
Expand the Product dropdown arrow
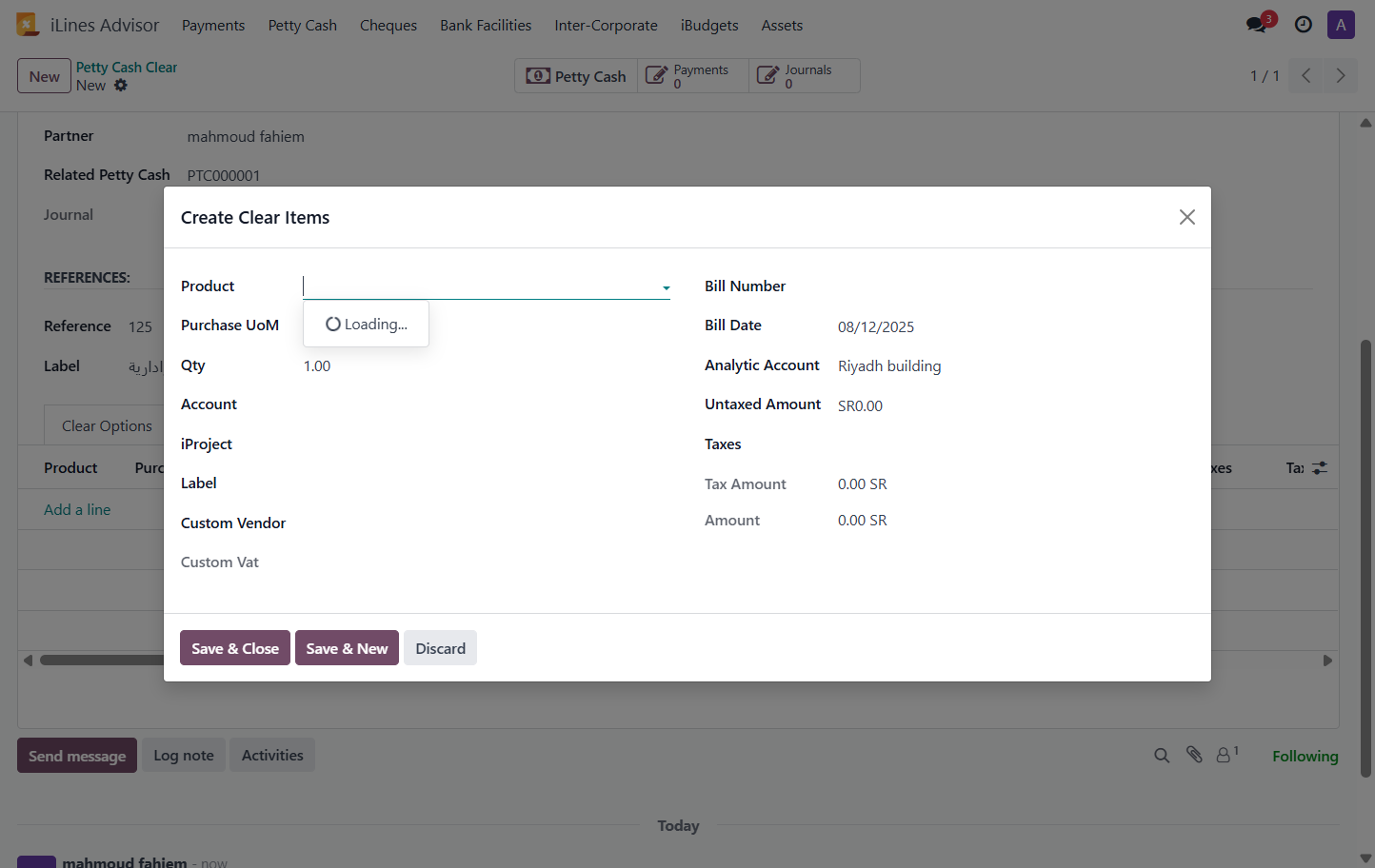point(667,287)
